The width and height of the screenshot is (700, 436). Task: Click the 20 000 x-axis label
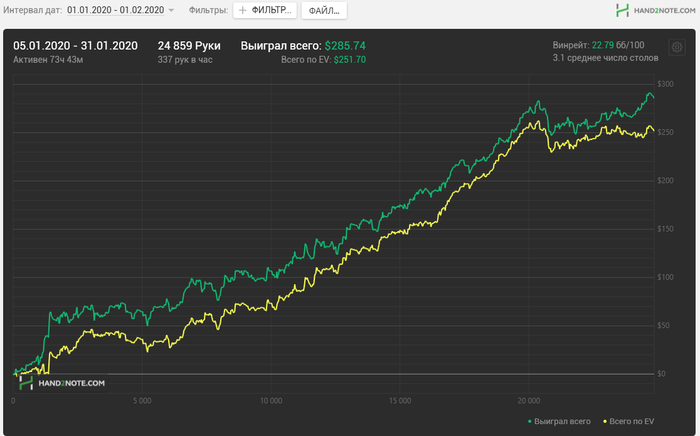(x=529, y=401)
